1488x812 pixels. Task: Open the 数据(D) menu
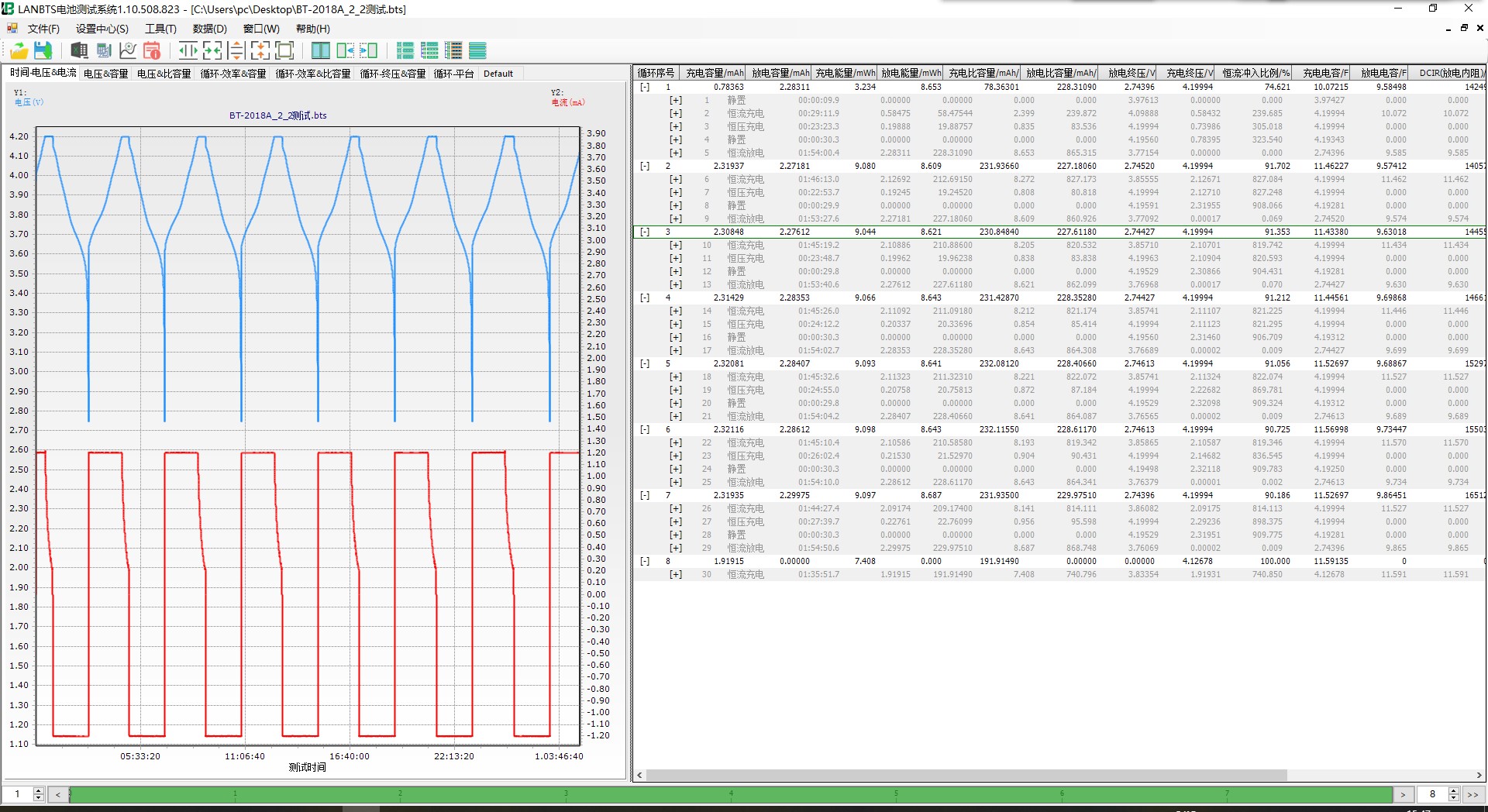[x=209, y=29]
